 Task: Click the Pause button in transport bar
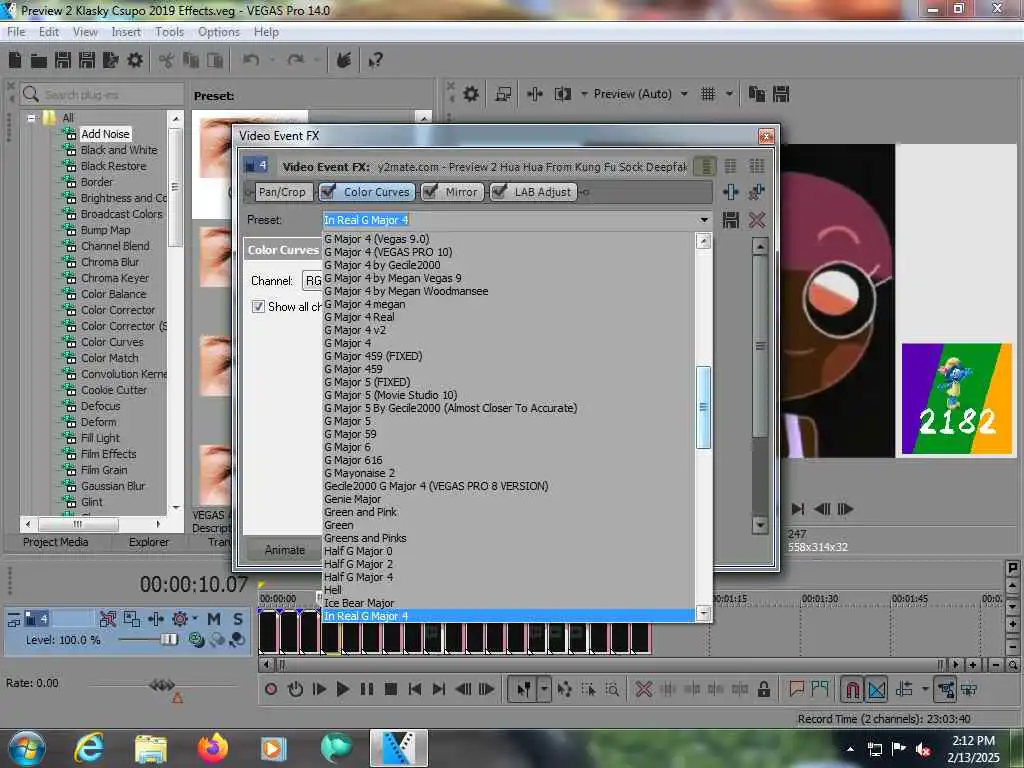pos(366,689)
